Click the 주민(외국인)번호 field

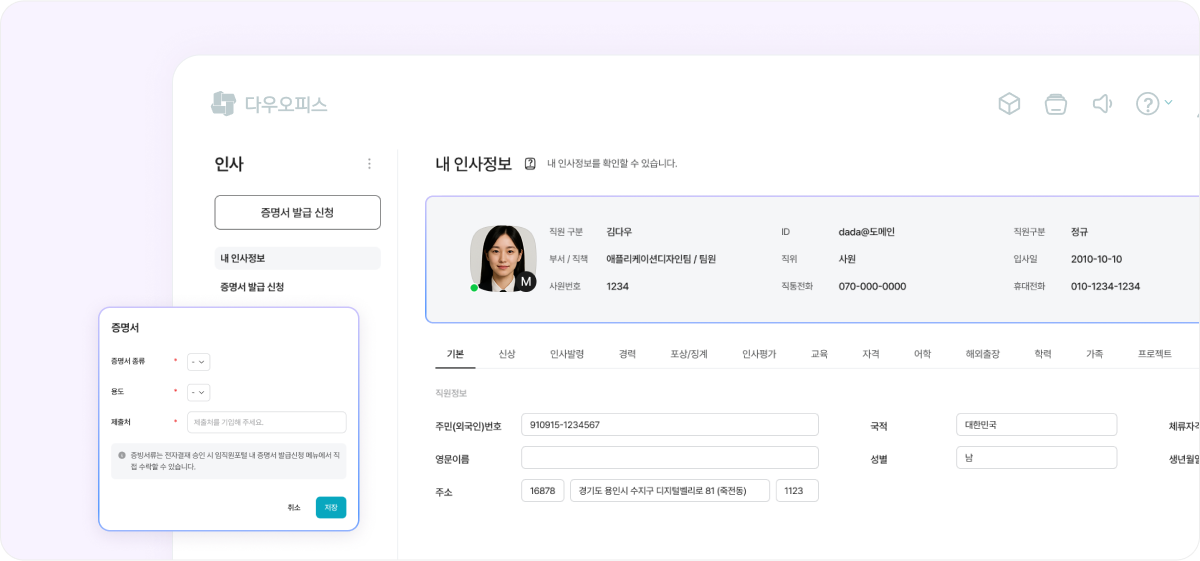pos(670,425)
